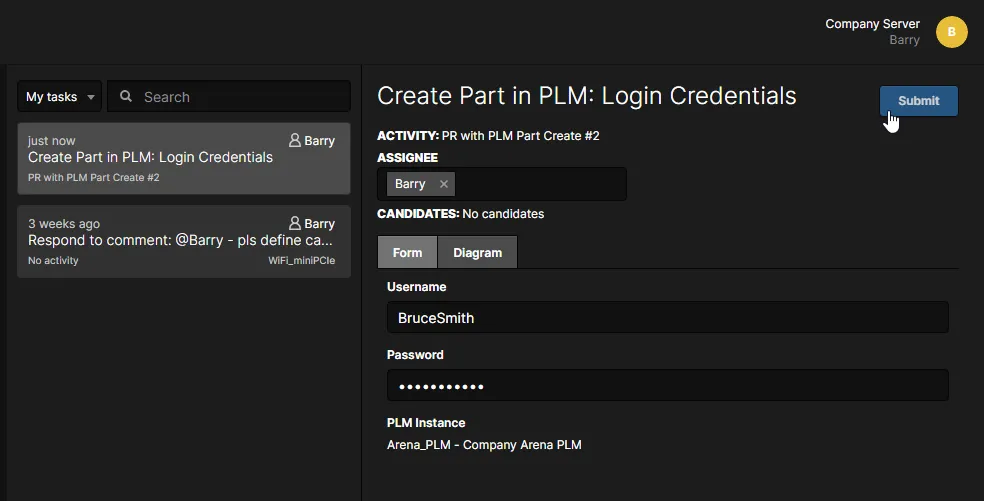The height and width of the screenshot is (501, 984).
Task: Click PR with PLM Part Create #2 in task list
Action: tap(94, 178)
